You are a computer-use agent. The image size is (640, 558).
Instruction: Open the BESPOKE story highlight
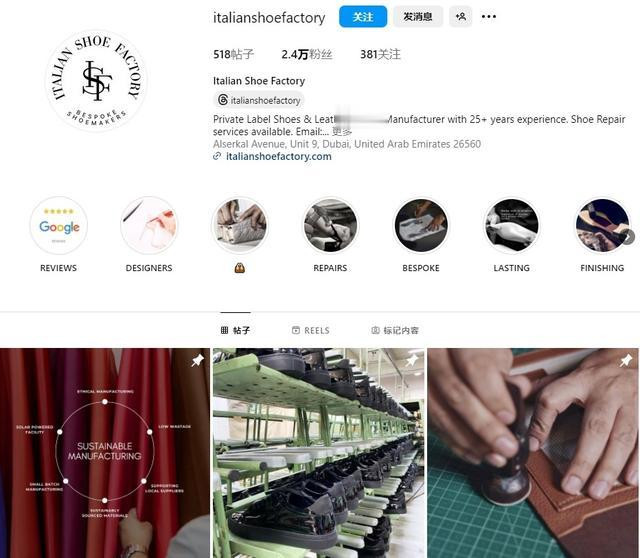click(421, 226)
